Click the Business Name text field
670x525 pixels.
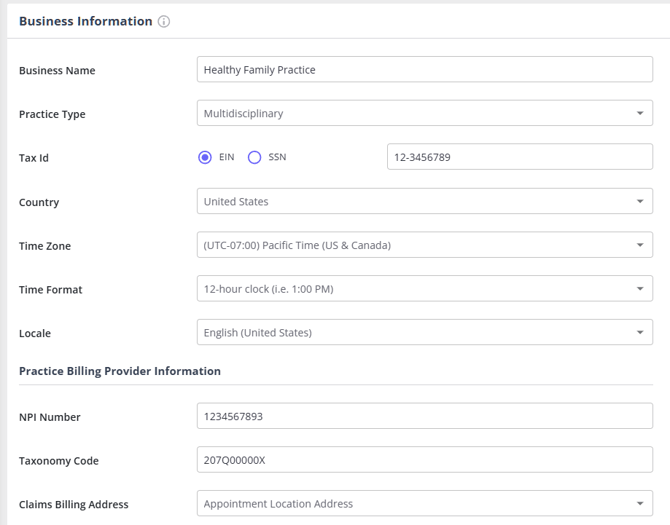point(425,70)
